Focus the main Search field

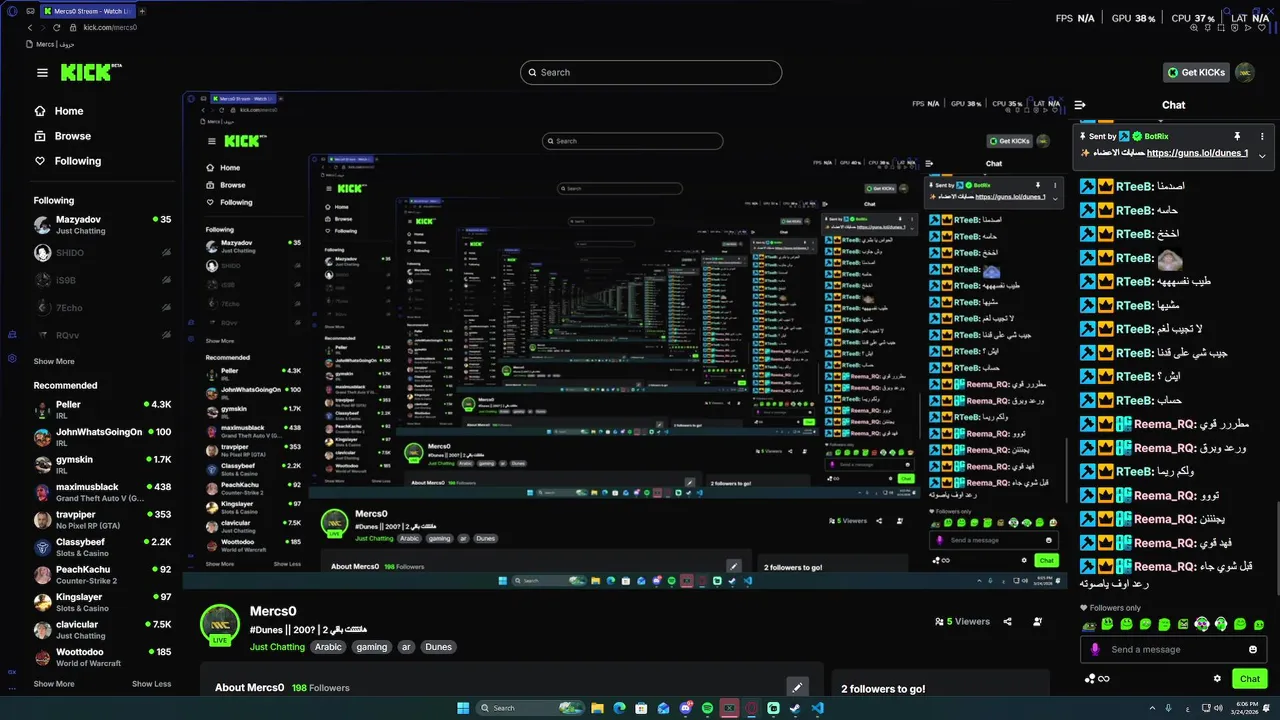pyautogui.click(x=651, y=72)
